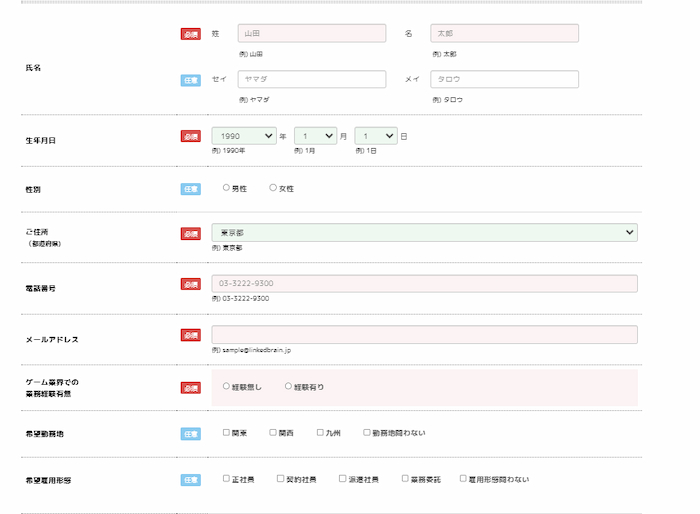Click the 任意 badge in the 性別 row
700x514 pixels.
coord(191,189)
